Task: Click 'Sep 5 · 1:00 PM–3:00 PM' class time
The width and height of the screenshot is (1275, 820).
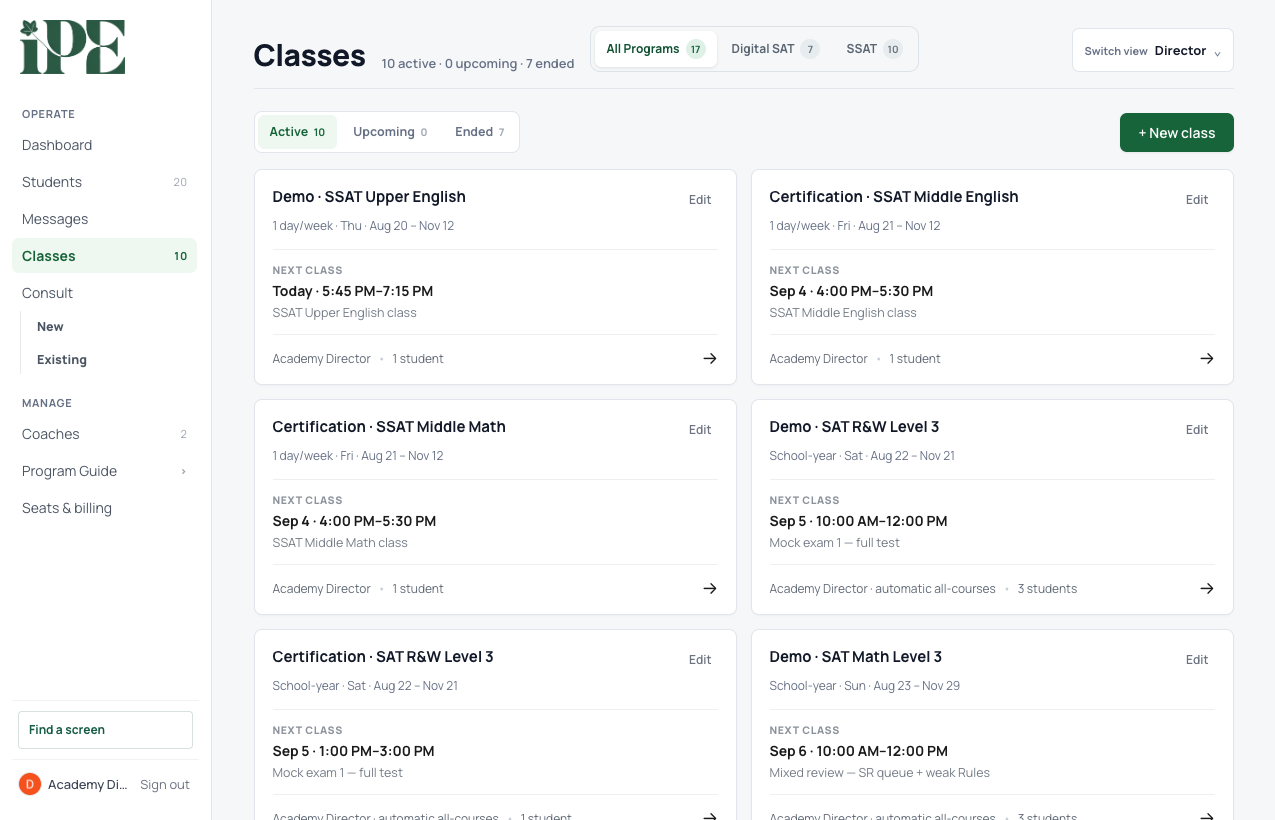Action: coord(354,751)
